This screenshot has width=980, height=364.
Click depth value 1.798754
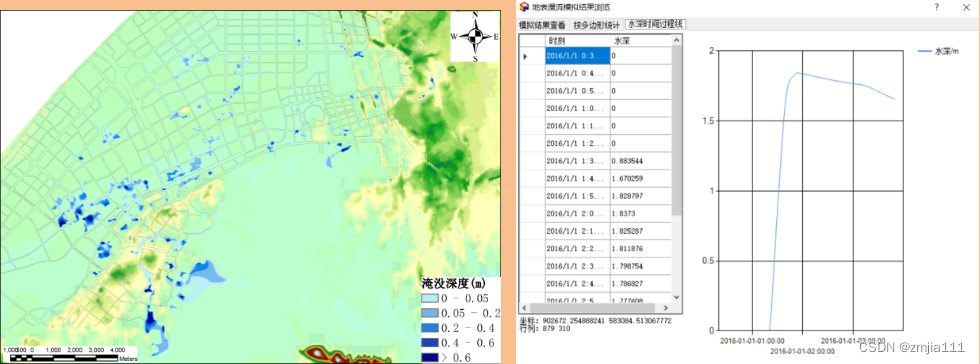640,266
